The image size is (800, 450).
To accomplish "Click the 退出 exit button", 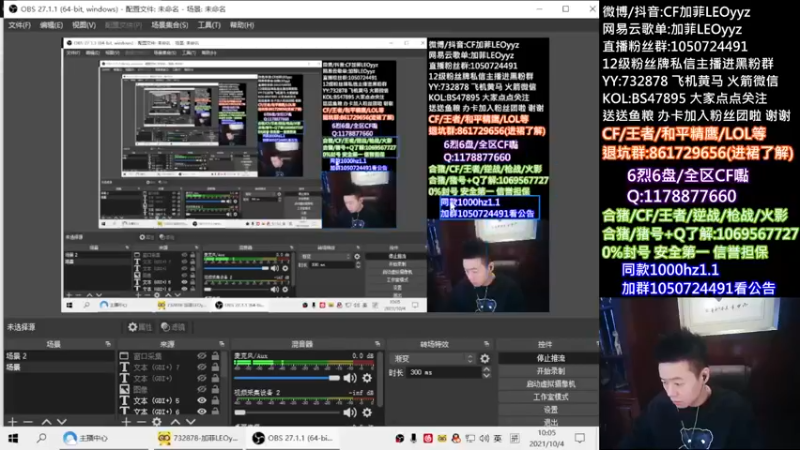I will pos(549,422).
